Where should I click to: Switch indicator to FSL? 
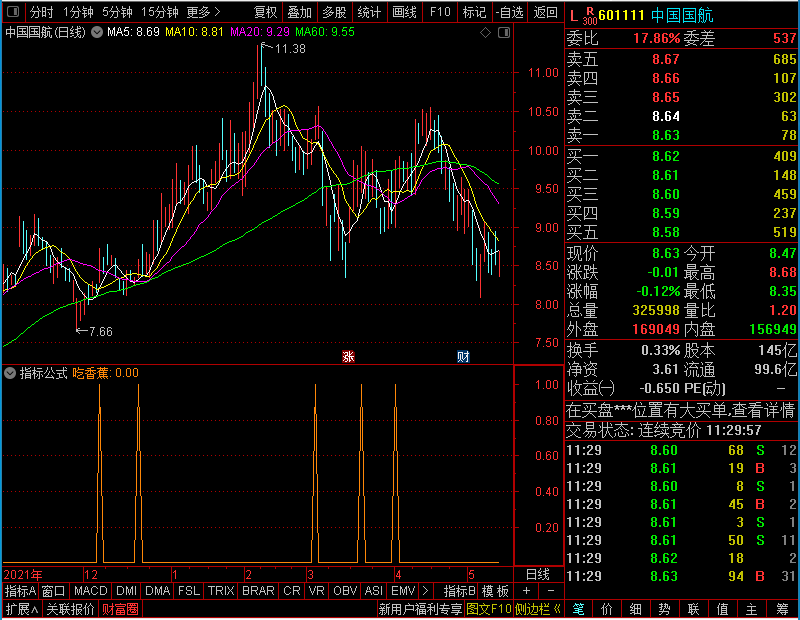[x=189, y=591]
